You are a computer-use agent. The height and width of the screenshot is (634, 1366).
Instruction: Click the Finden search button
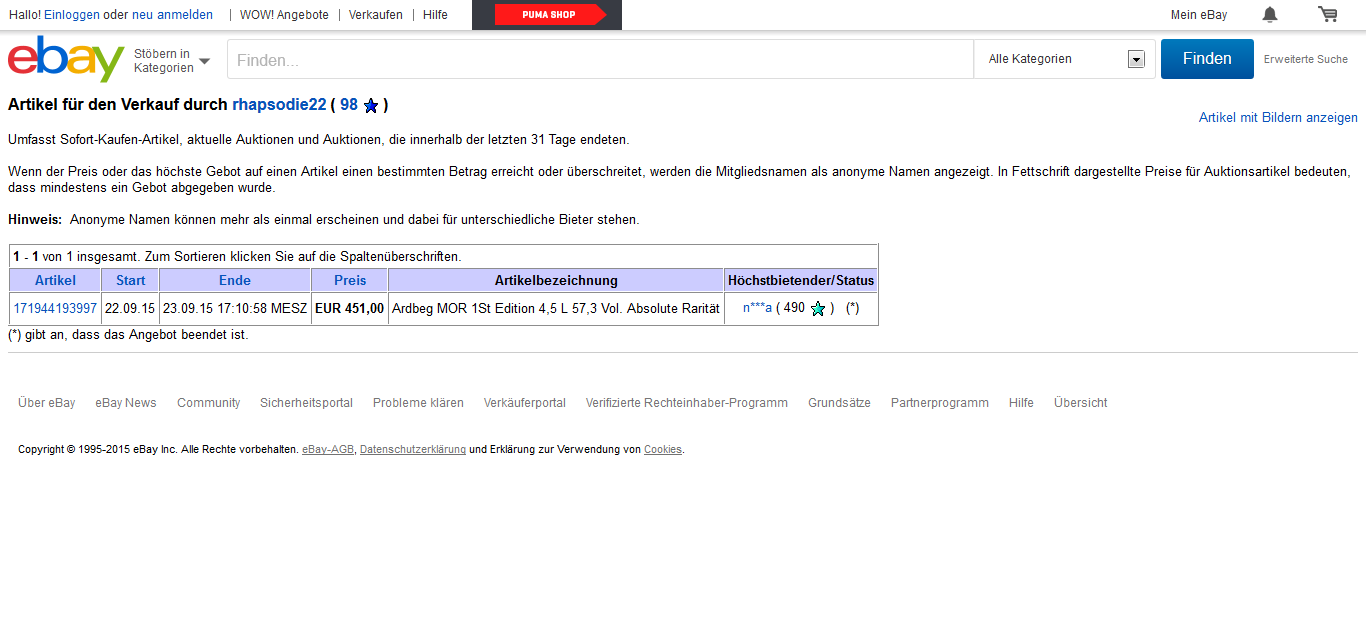(1207, 59)
